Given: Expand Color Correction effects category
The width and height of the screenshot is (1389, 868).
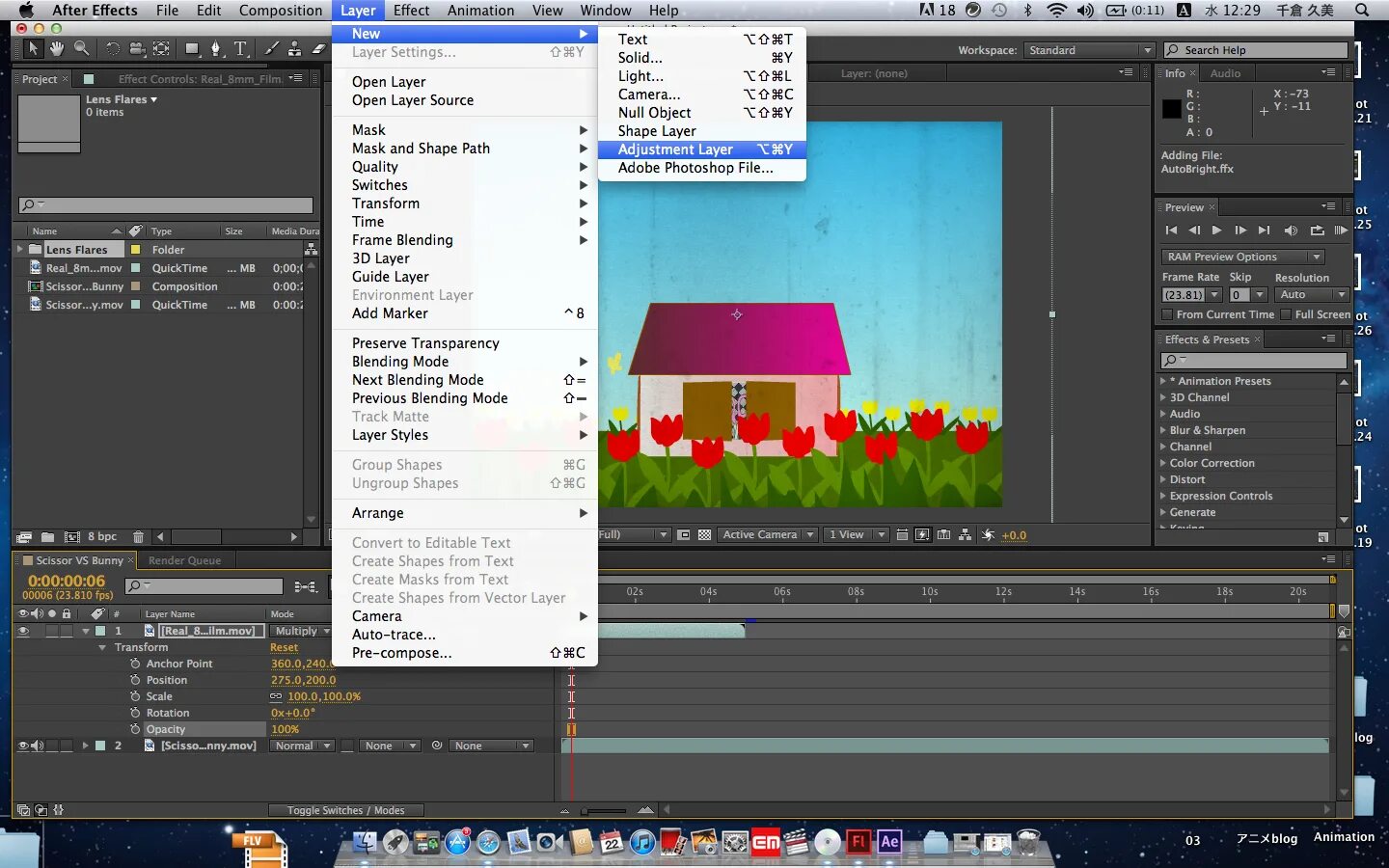Looking at the screenshot, I should 1163,463.
